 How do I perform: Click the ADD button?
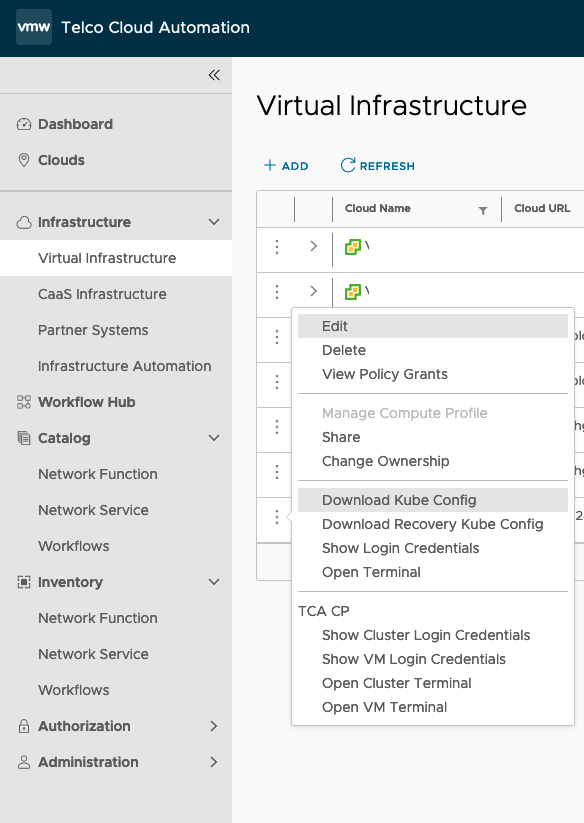[x=286, y=166]
